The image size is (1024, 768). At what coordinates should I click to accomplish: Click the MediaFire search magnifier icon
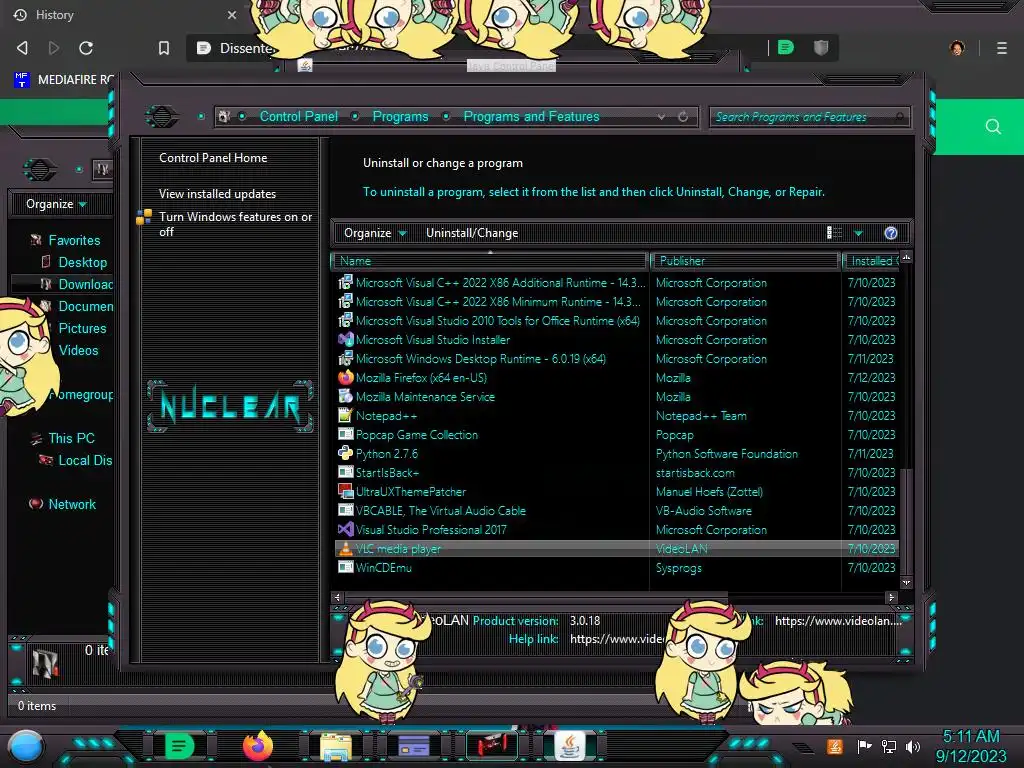click(x=993, y=126)
